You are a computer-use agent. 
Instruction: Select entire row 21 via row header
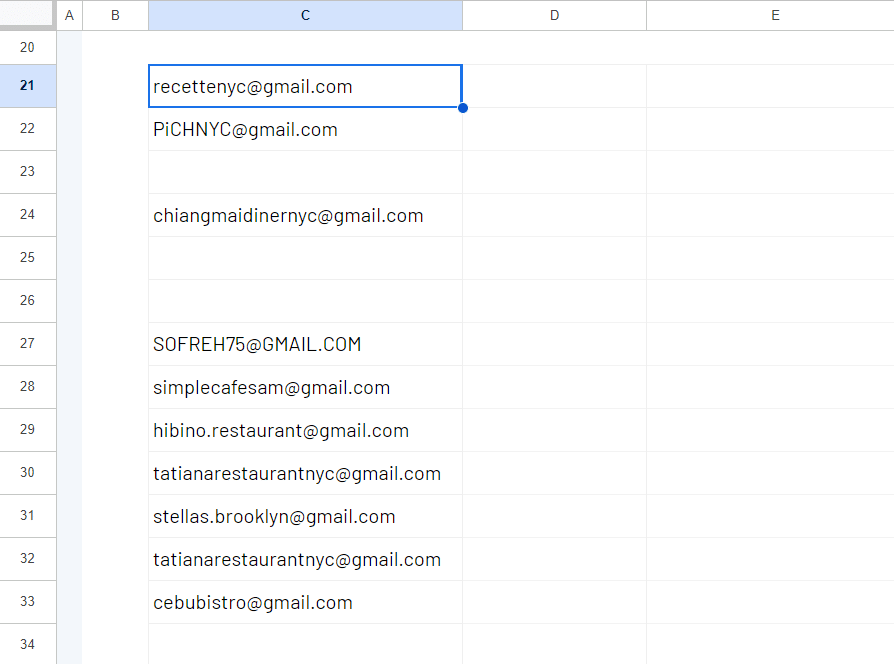[27, 87]
